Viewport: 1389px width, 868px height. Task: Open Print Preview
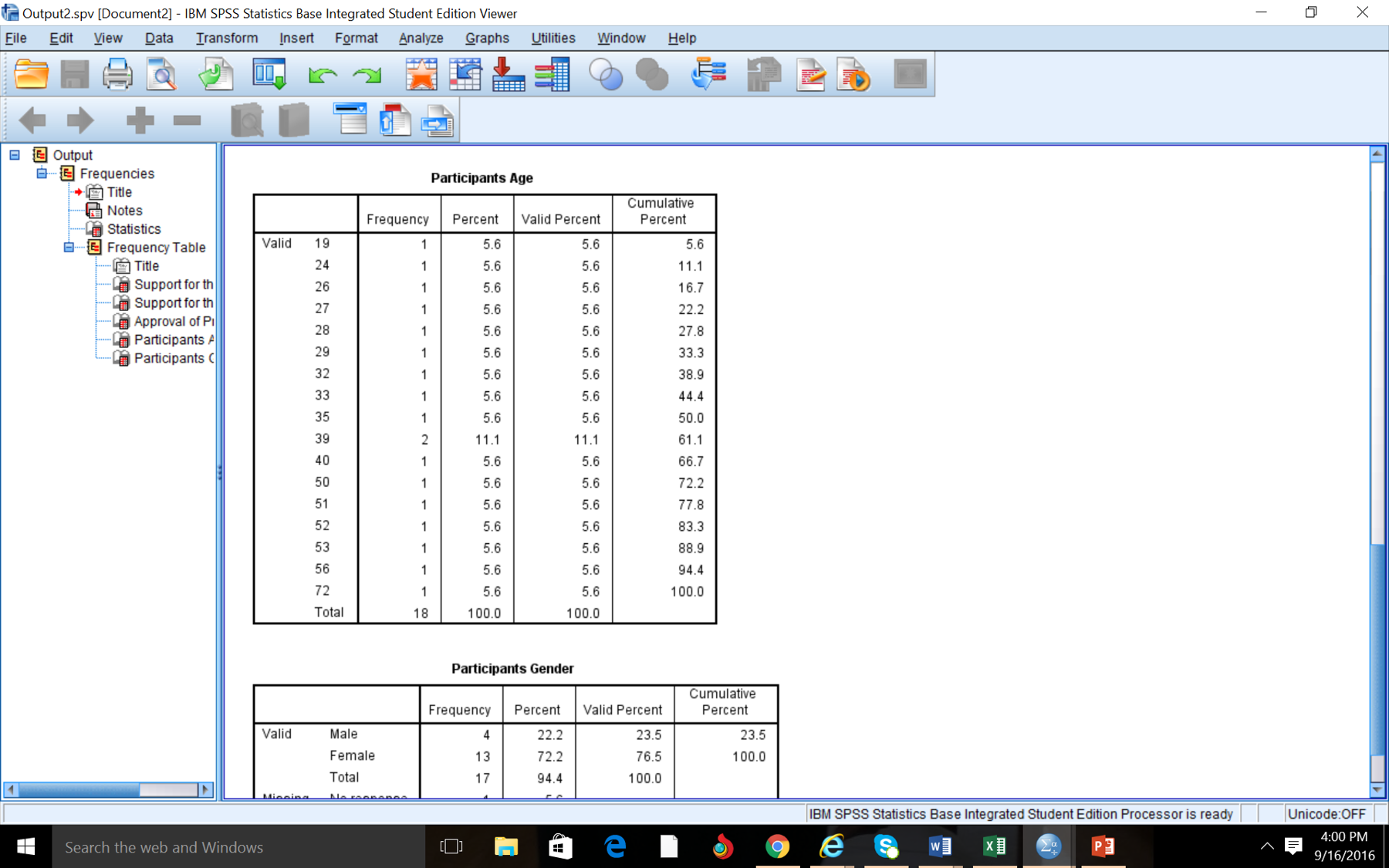pos(161,74)
